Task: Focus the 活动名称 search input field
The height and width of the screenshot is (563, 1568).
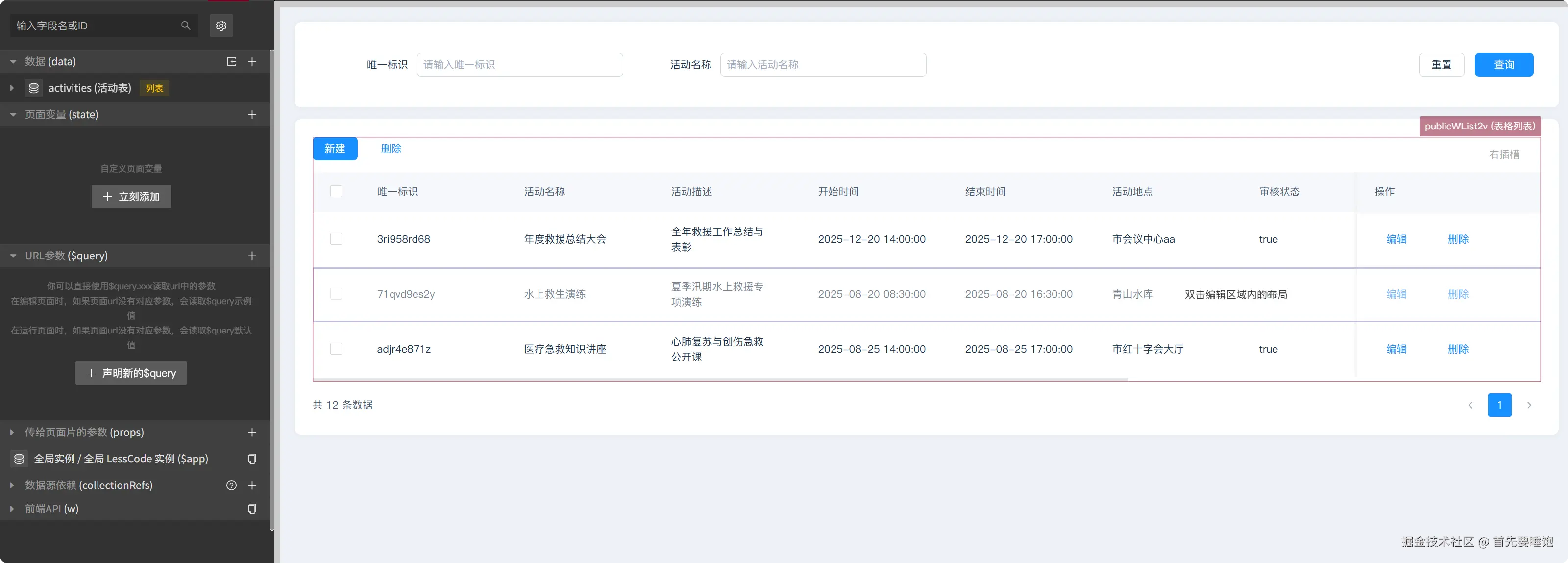Action: 822,65
